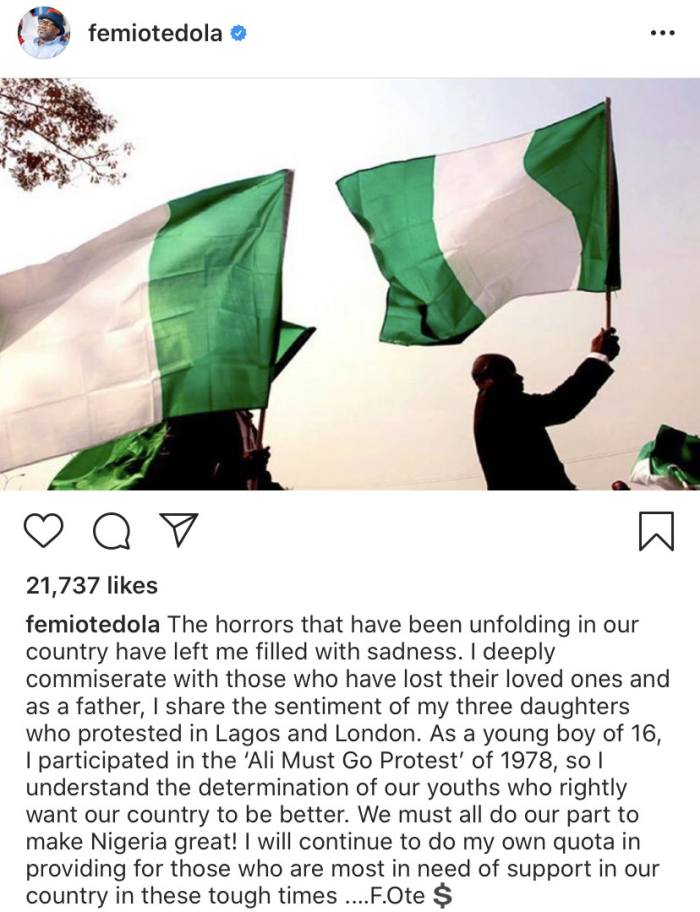Viewport: 700px width, 912px height.
Task: Click the tree branches in the photo corner
Action: click(x=55, y=130)
